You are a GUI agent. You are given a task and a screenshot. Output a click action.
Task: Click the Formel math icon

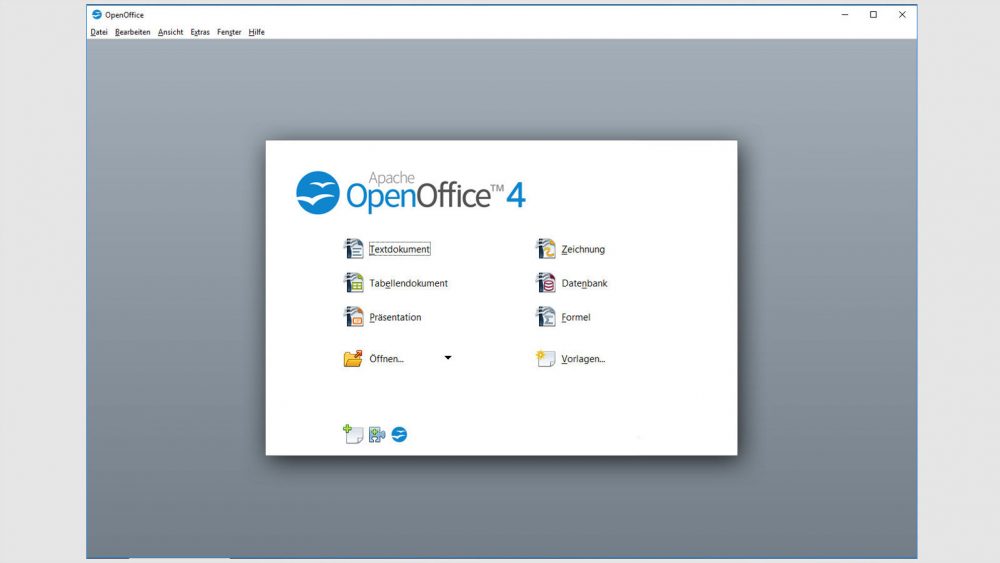[545, 317]
